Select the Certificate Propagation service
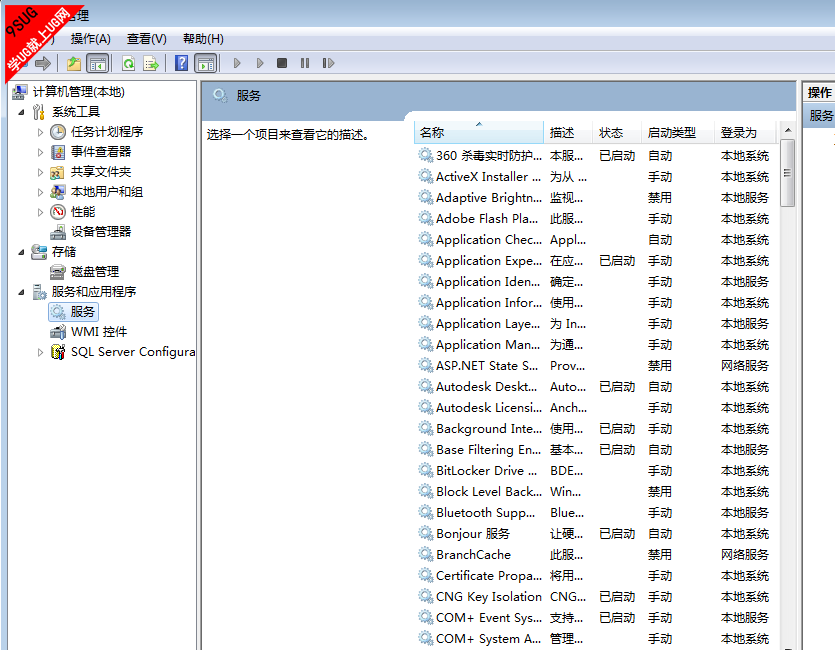 (x=596, y=576)
